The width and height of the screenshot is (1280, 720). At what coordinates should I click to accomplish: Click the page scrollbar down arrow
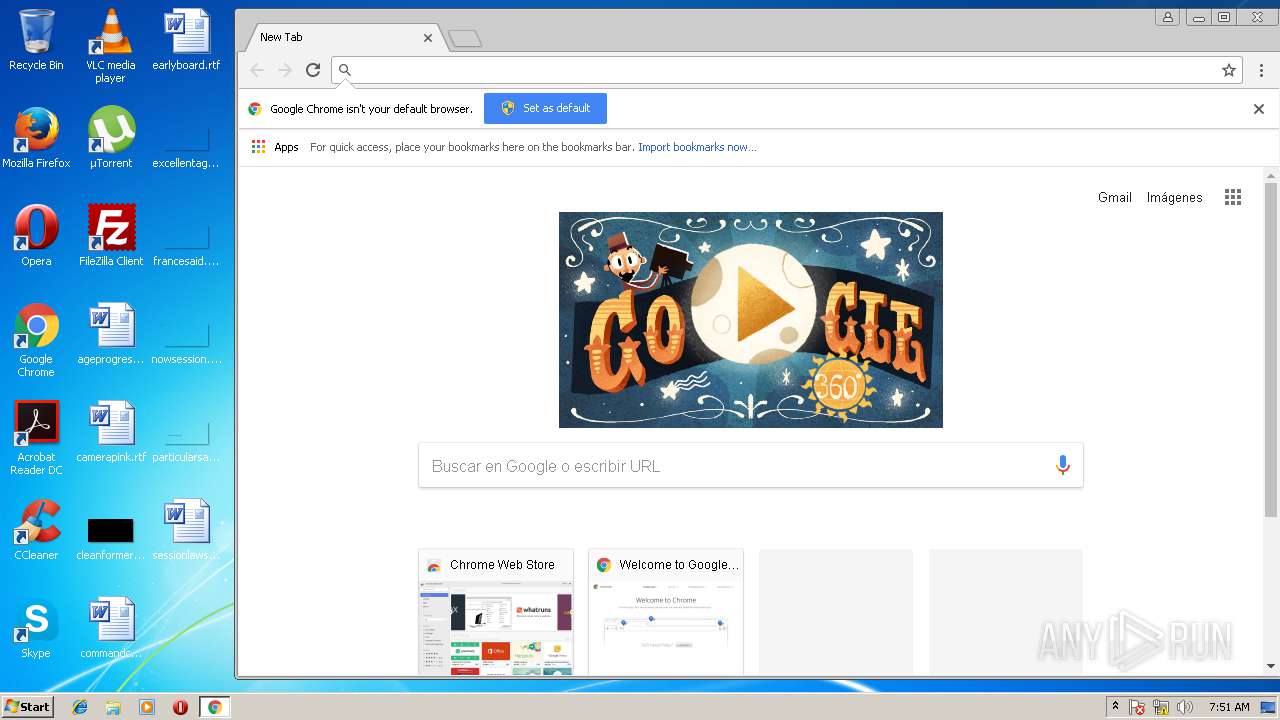tap(1271, 666)
